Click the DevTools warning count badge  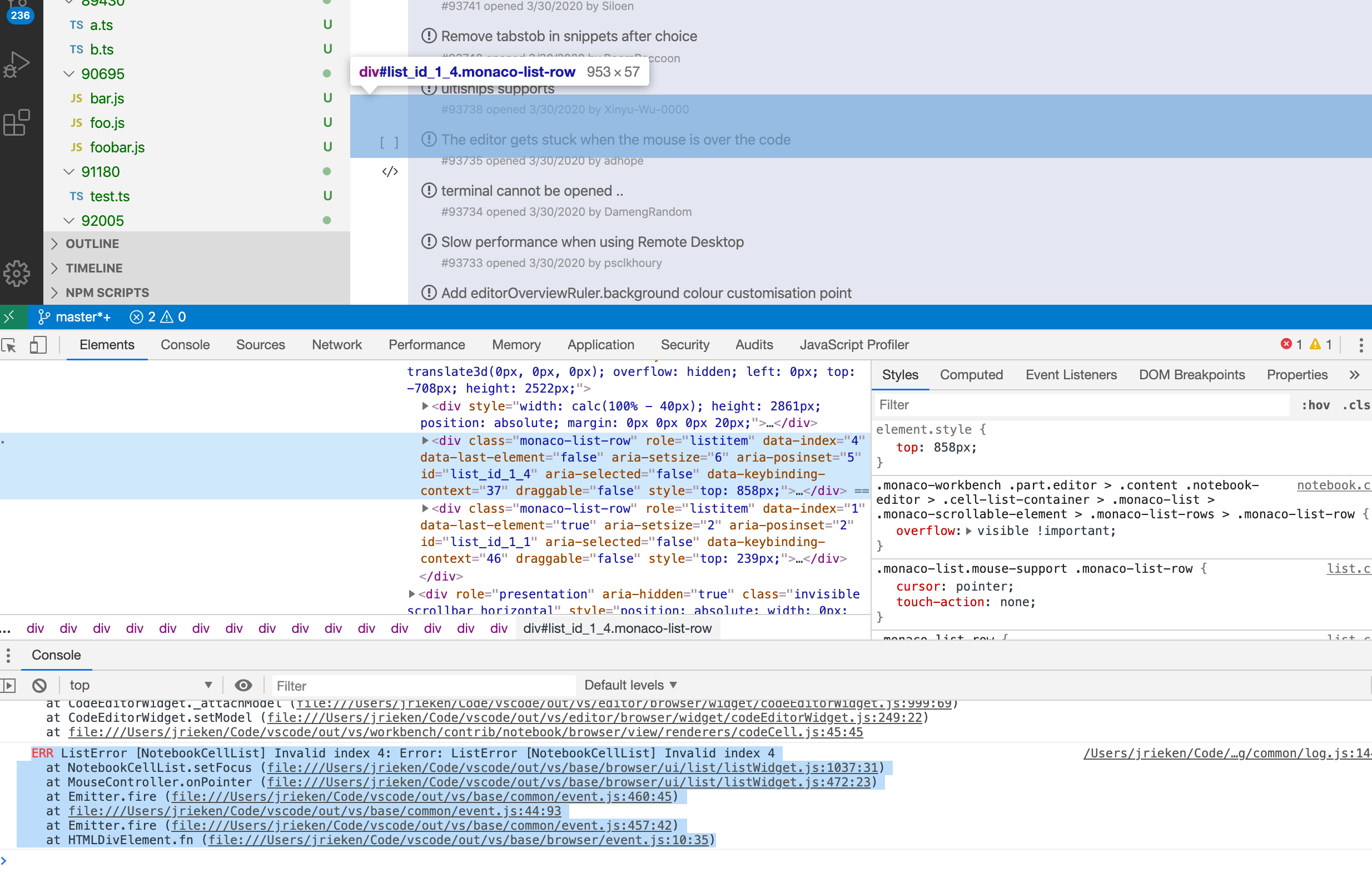(x=1321, y=344)
